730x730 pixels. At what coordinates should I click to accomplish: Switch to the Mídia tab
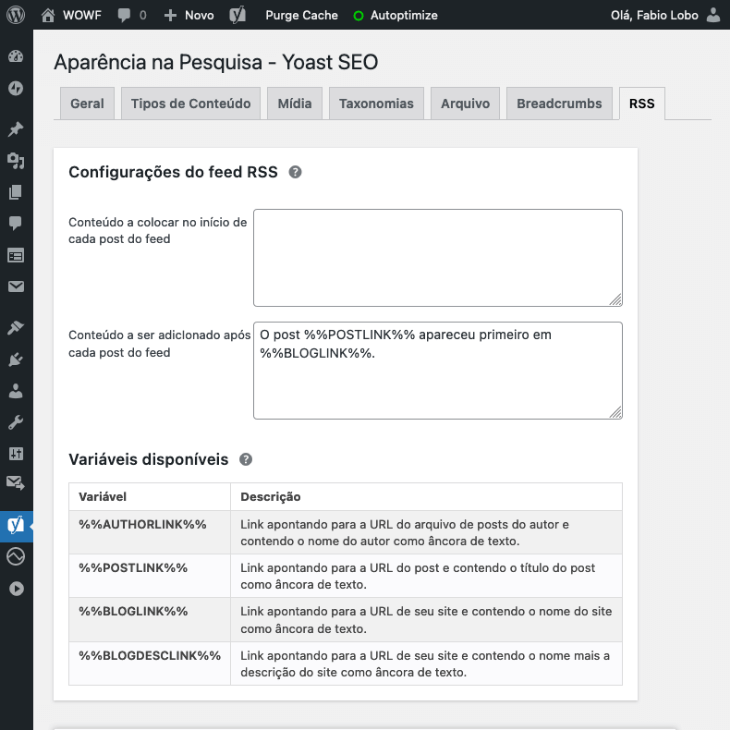pyautogui.click(x=295, y=103)
